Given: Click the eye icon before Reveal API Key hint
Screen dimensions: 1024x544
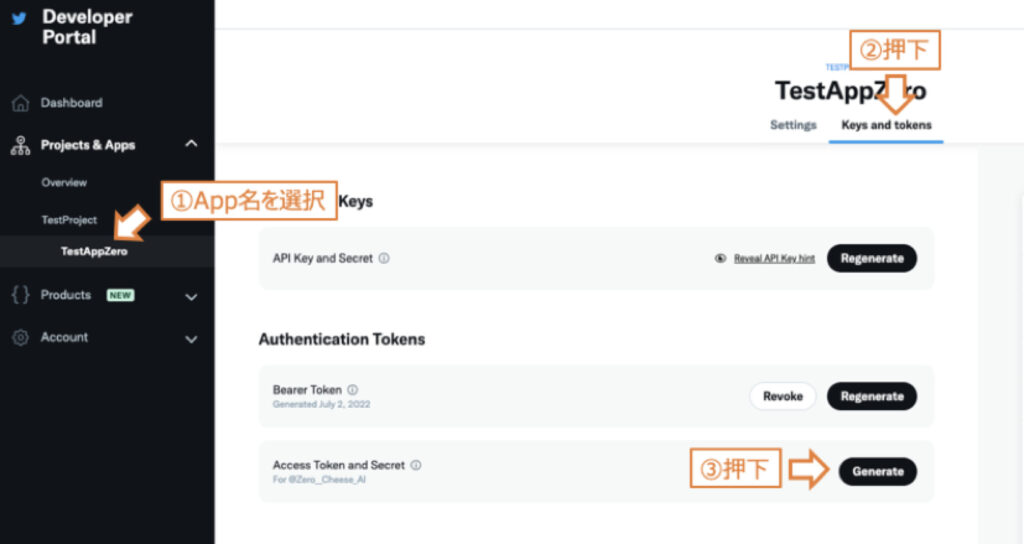Looking at the screenshot, I should click(720, 259).
